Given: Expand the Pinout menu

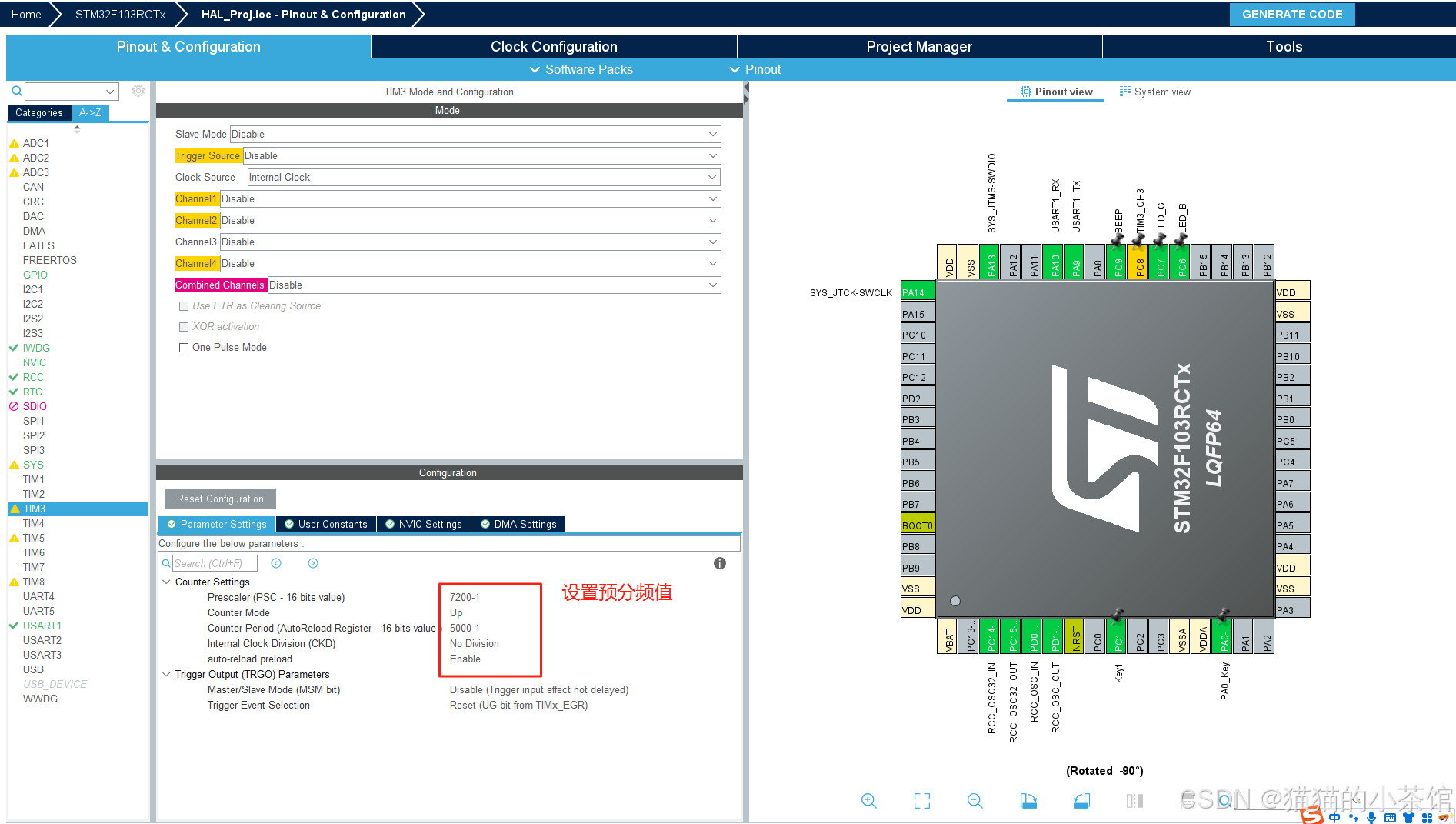Looking at the screenshot, I should point(755,69).
